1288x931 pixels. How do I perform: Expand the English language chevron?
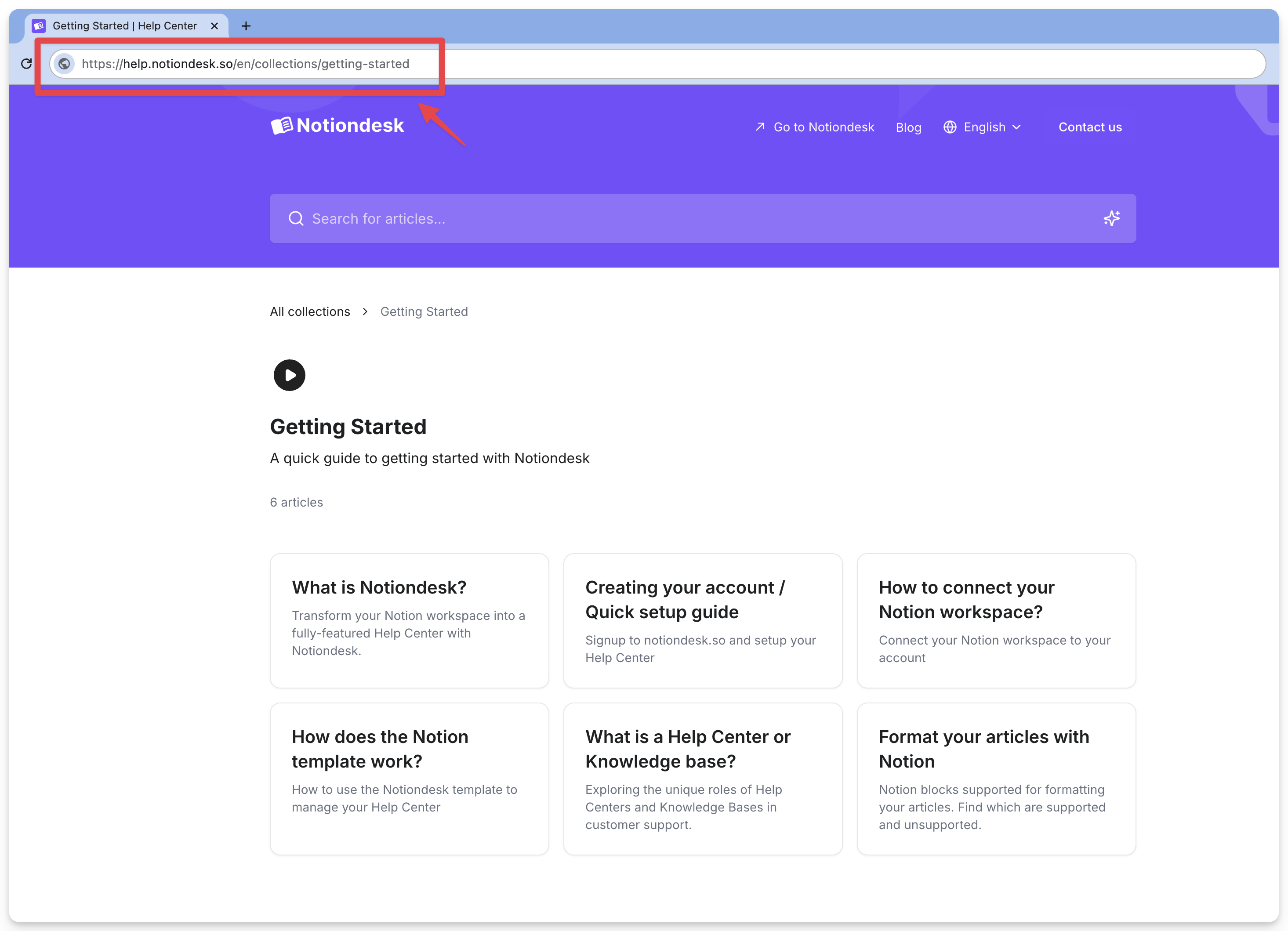[1016, 127]
